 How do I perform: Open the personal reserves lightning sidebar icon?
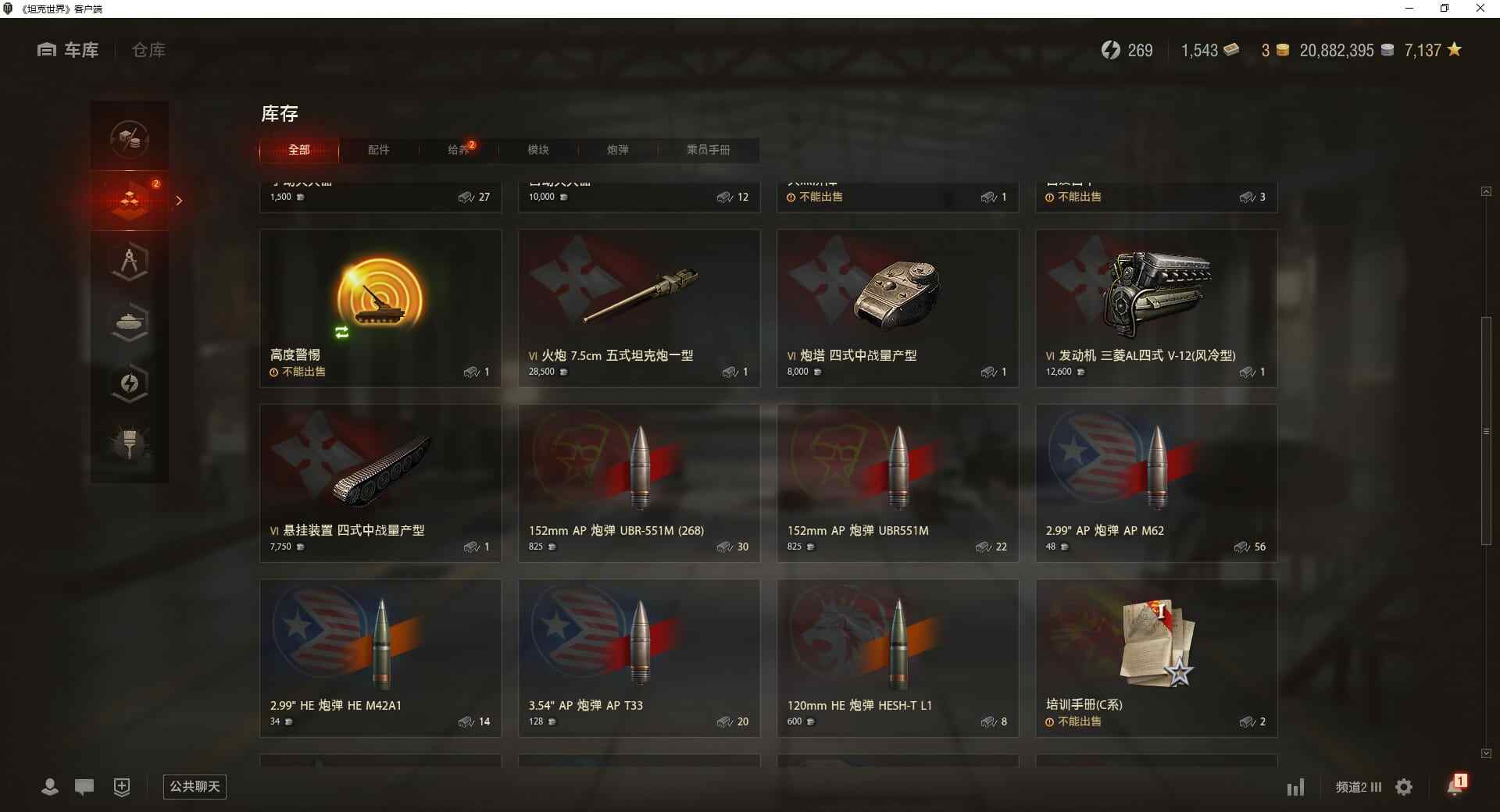click(x=130, y=383)
